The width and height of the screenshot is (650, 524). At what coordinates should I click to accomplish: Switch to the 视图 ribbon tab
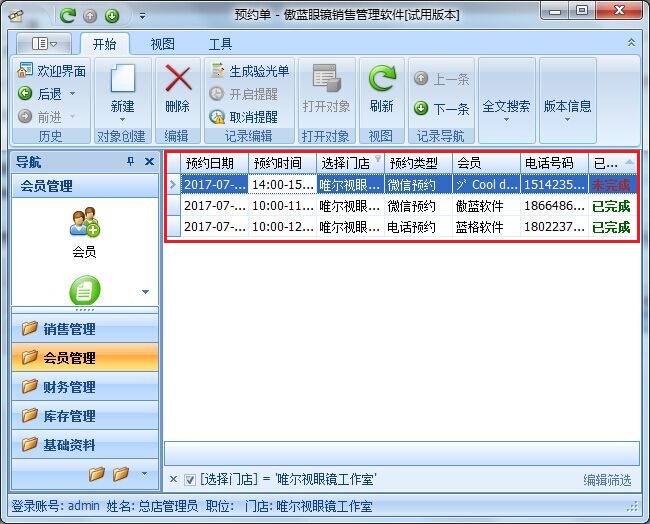pyautogui.click(x=162, y=44)
